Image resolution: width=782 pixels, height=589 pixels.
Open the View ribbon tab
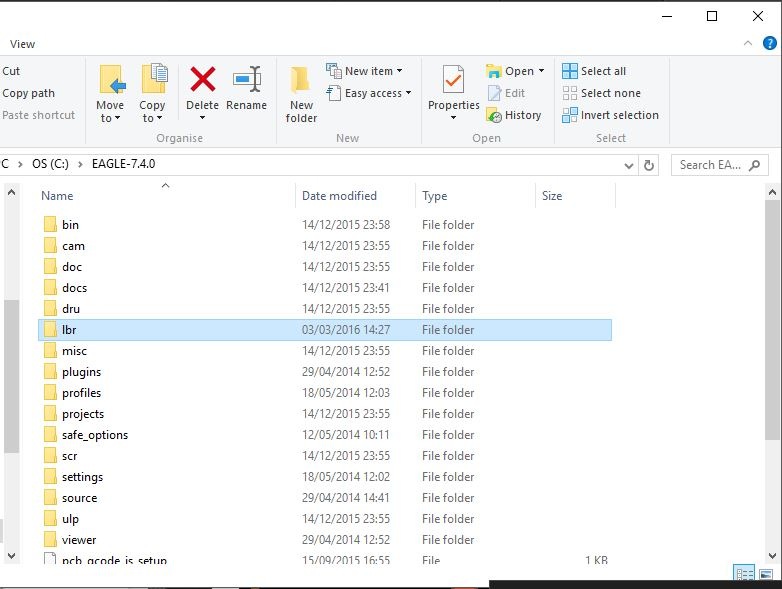point(22,44)
